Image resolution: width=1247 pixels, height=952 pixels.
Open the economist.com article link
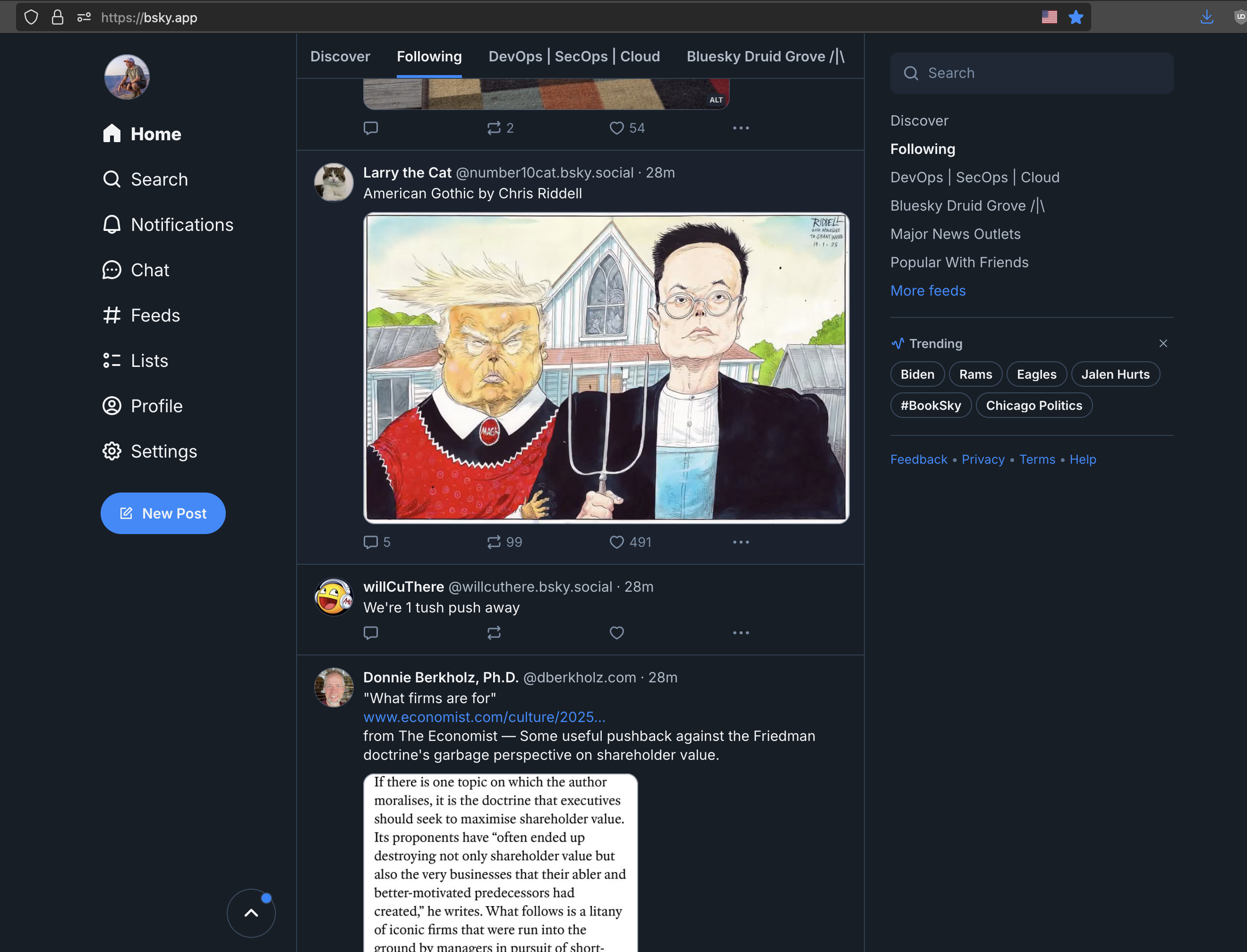coord(484,717)
